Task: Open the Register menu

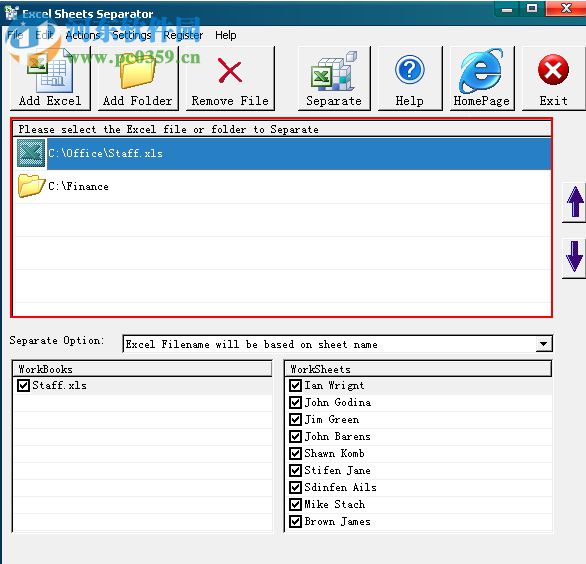Action: click(x=183, y=35)
